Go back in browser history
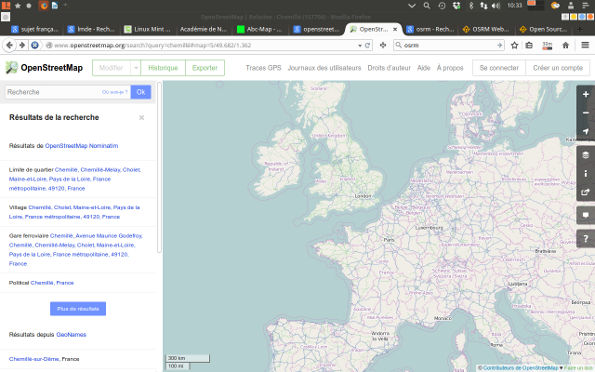 9,45
